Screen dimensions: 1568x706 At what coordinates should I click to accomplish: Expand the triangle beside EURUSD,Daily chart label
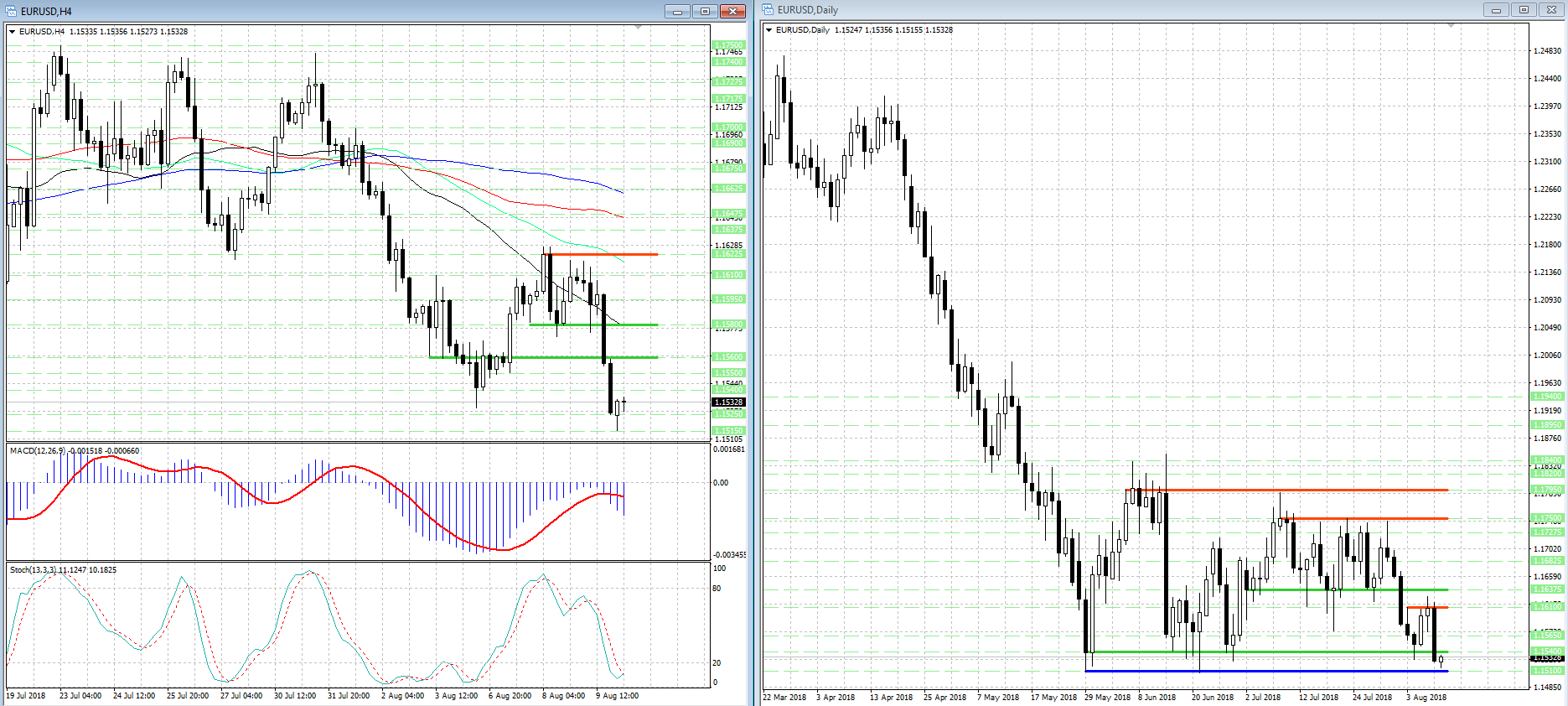pos(769,30)
